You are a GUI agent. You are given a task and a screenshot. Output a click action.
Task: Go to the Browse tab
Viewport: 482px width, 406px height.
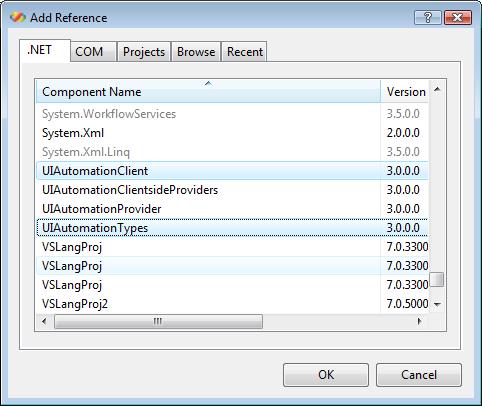coord(196,52)
